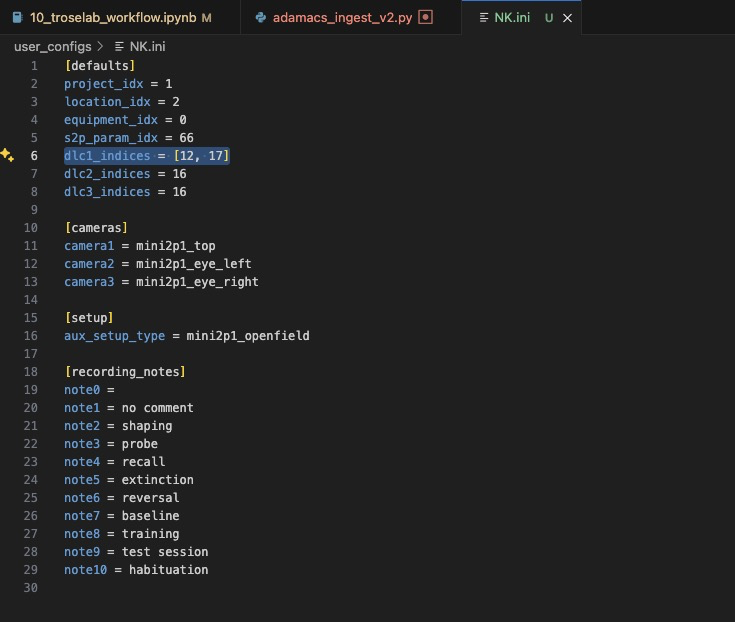This screenshot has width=735, height=622.
Task: Place cursor on the [recording_notes] section header
Action: point(125,372)
